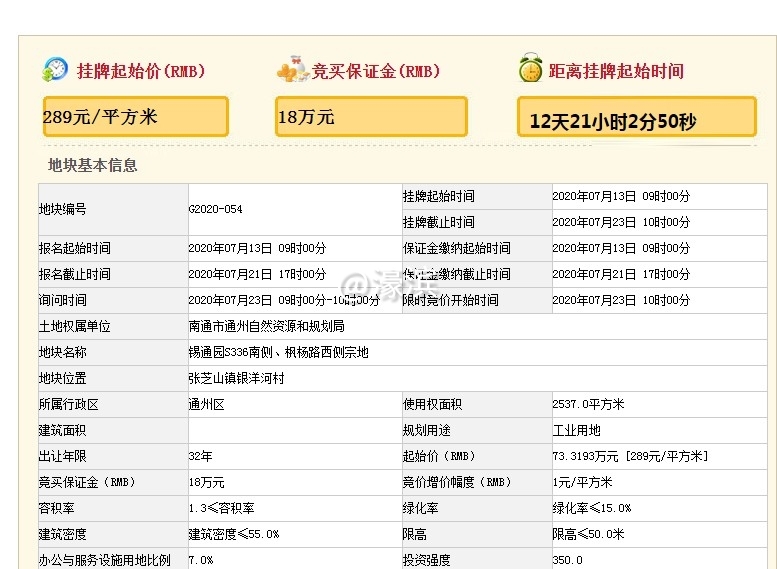Click the clock icon beside 挂牌起始价
Image resolution: width=777 pixels, height=569 pixels.
click(x=55, y=70)
